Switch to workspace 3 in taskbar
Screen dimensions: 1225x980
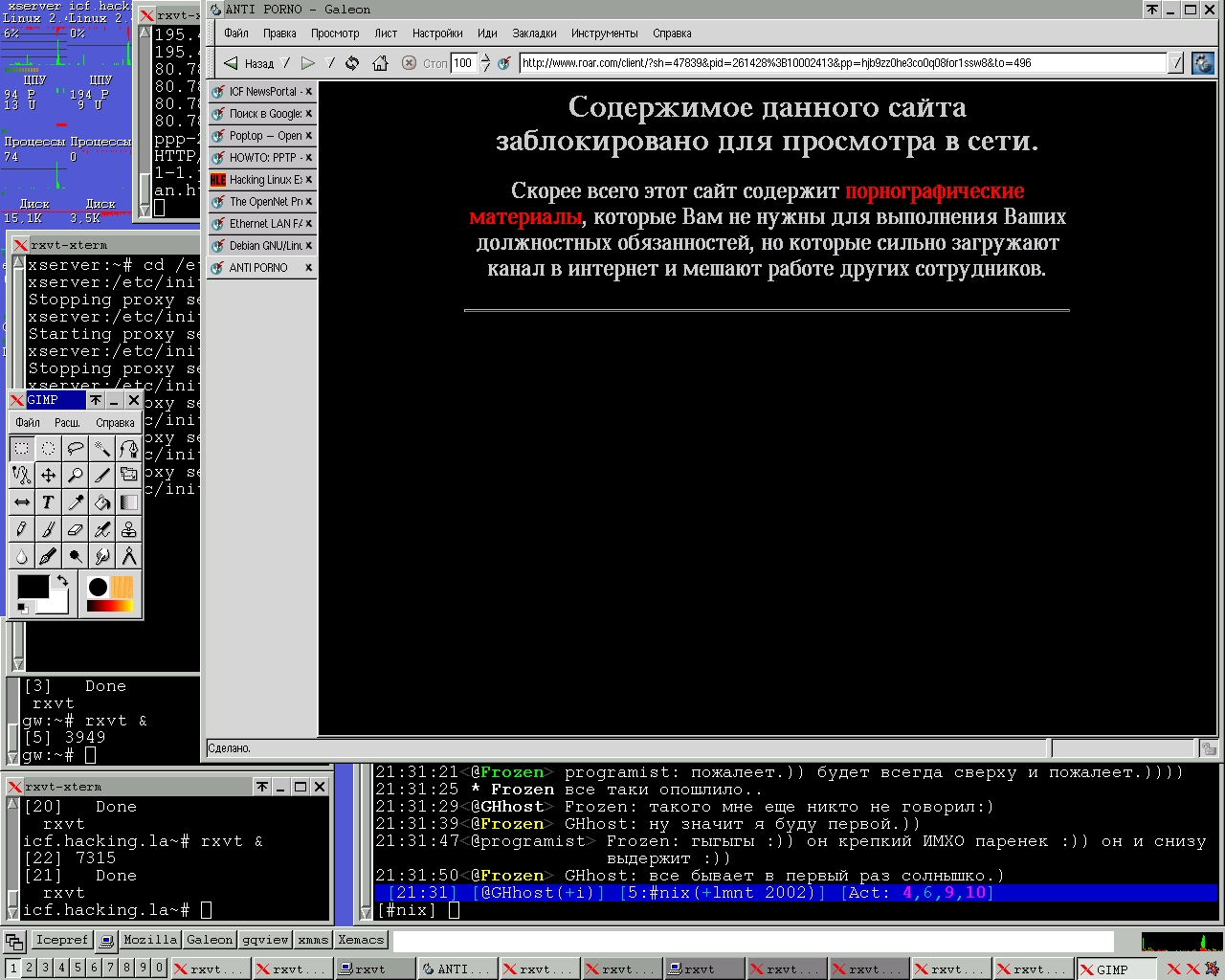pos(45,968)
